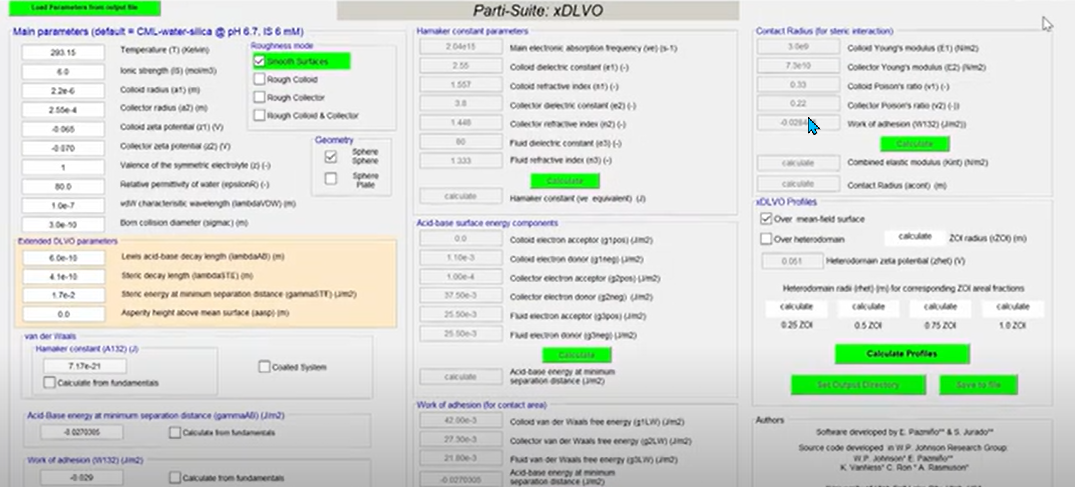Click Hamaker constant (ve equivalent) output field
Viewport: 1075px width, 487px height.
(x=461, y=196)
